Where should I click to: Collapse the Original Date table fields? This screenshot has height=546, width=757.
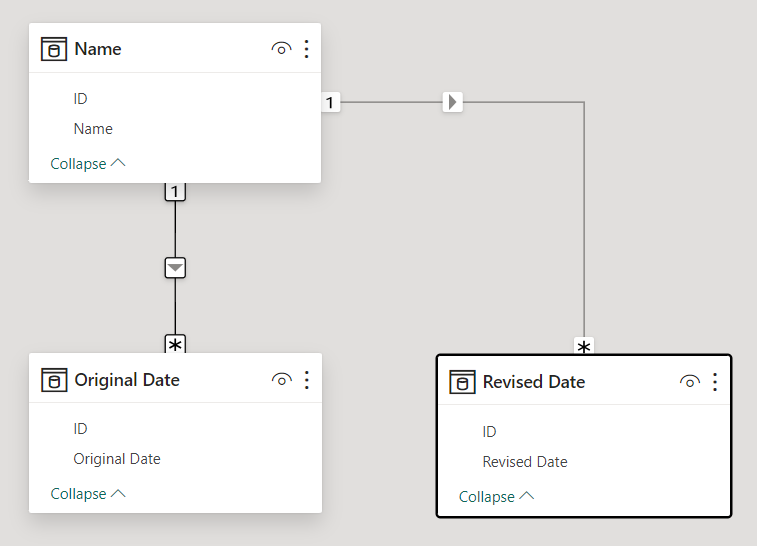click(x=88, y=494)
